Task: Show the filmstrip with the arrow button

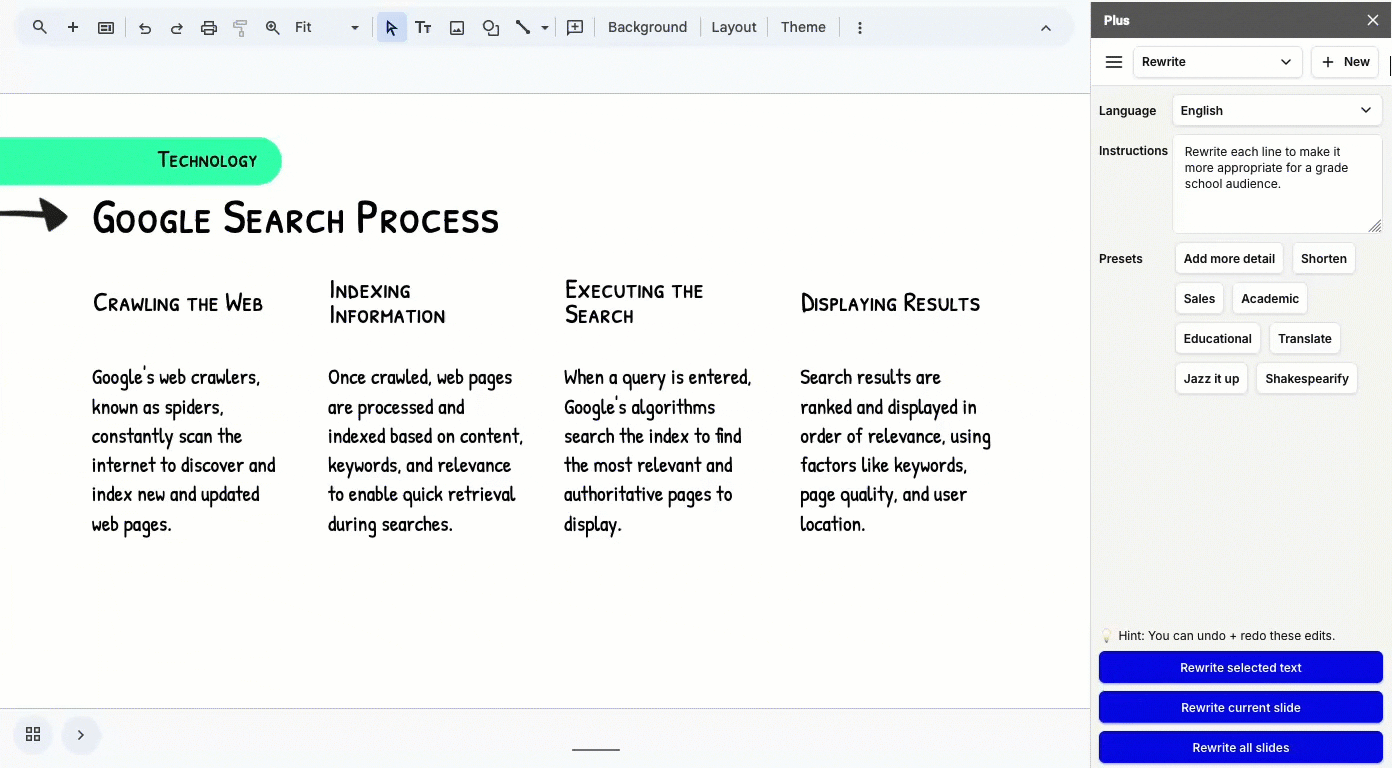Action: coord(81,735)
